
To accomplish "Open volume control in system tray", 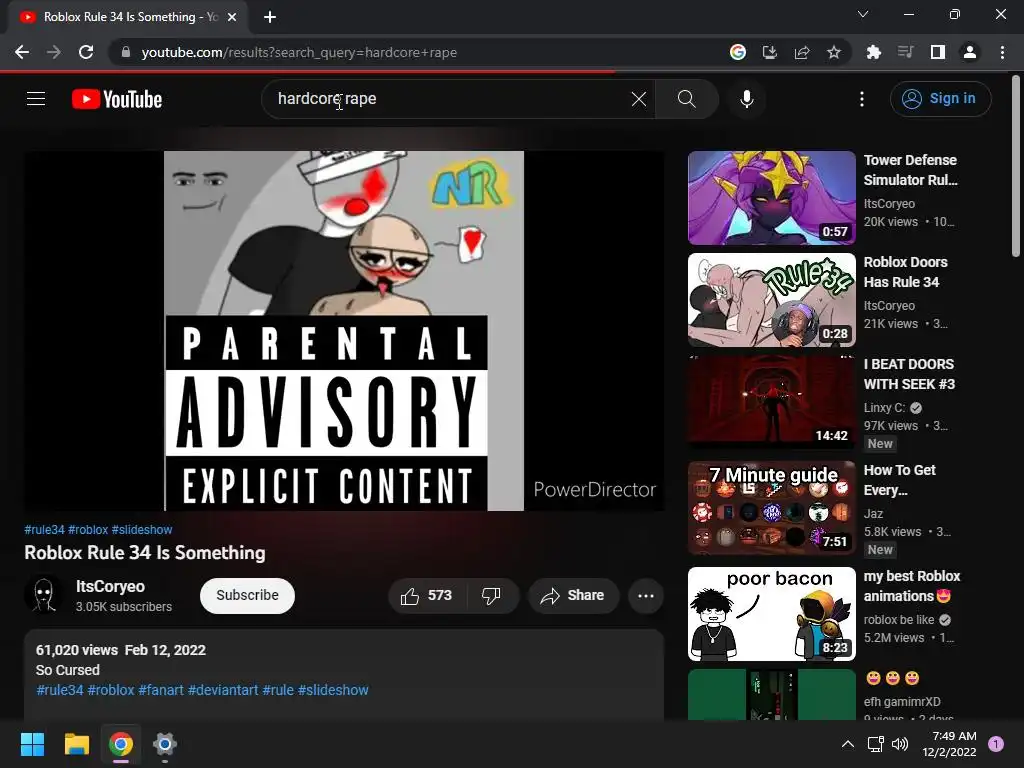I will [x=900, y=744].
